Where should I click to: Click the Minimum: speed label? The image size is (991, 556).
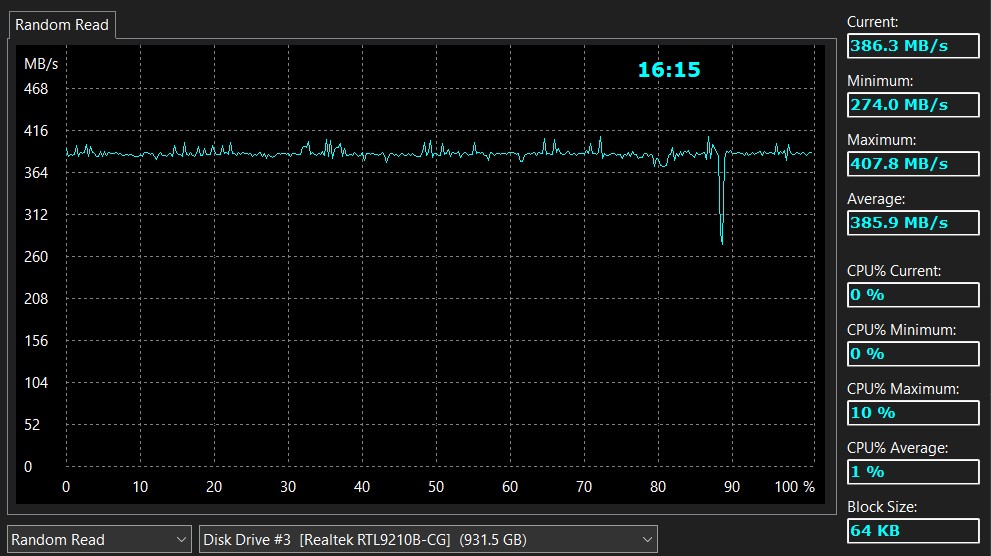coord(880,82)
